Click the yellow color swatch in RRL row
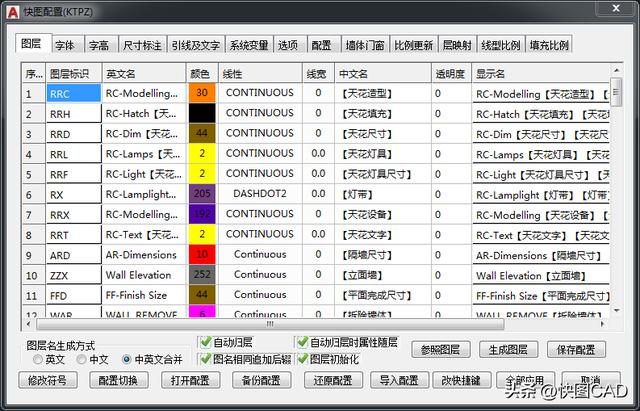Viewport: 640px width, 411px height. tap(202, 154)
